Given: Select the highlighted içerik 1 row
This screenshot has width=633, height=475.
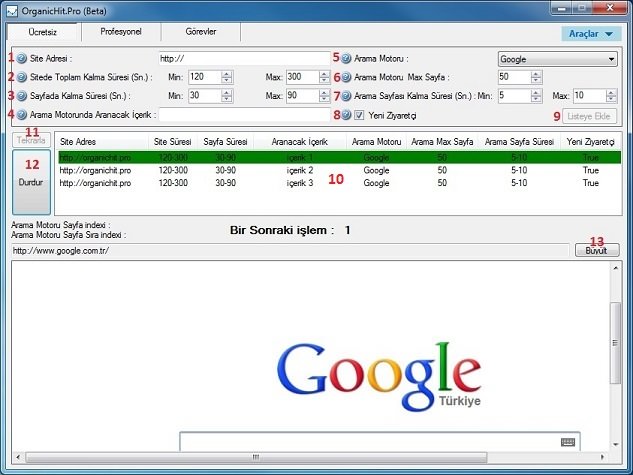Looking at the screenshot, I should tap(340, 157).
